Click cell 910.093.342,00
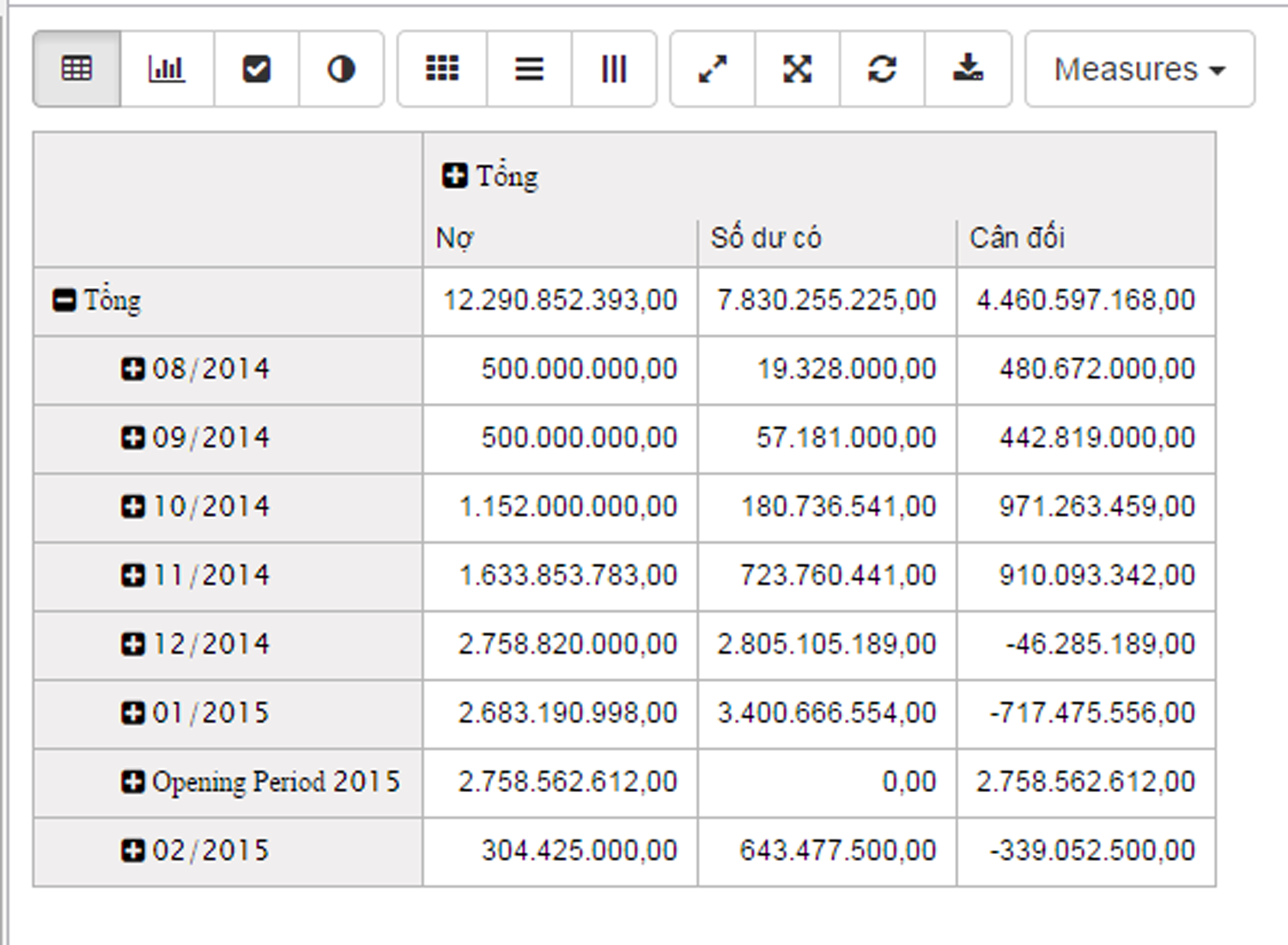 [1097, 575]
